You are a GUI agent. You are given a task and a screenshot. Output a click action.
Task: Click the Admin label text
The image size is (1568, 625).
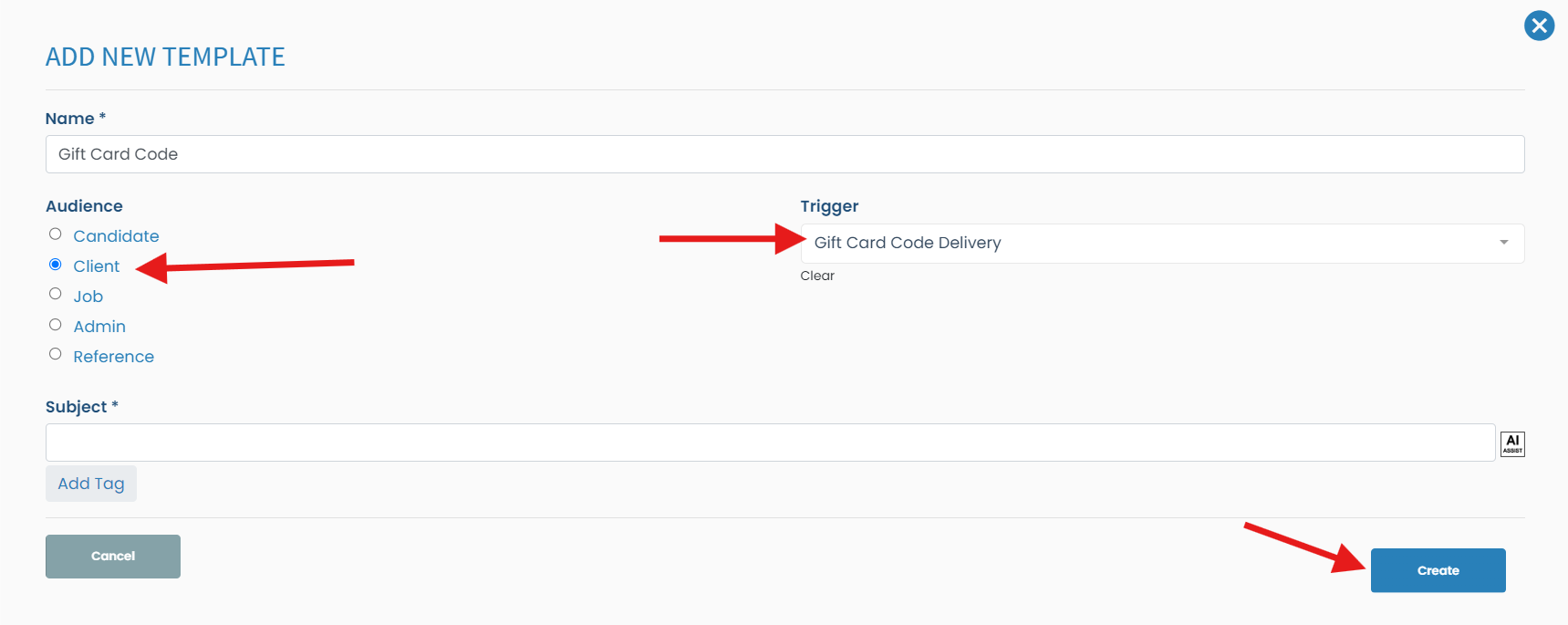[x=99, y=327]
